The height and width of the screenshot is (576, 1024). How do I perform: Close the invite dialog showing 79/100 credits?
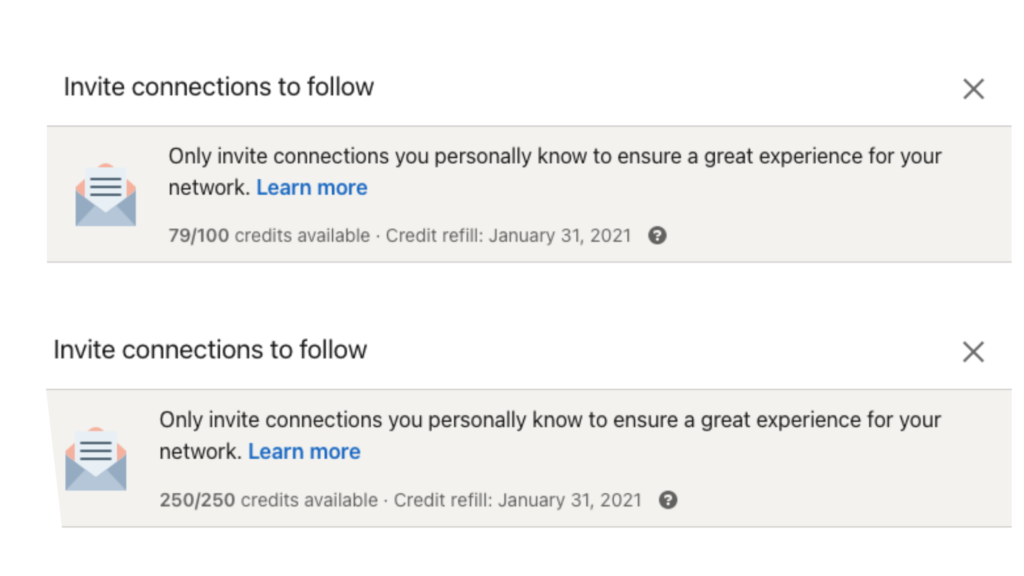(x=973, y=89)
